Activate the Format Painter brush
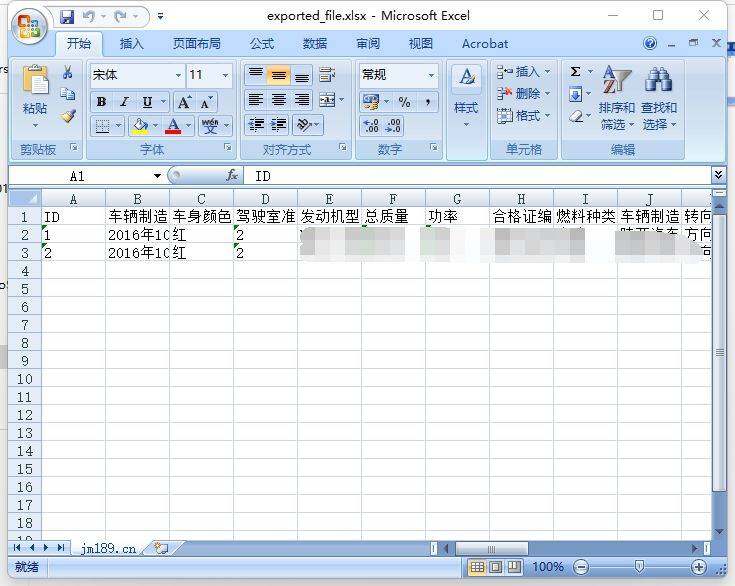The image size is (735, 586). 68,116
